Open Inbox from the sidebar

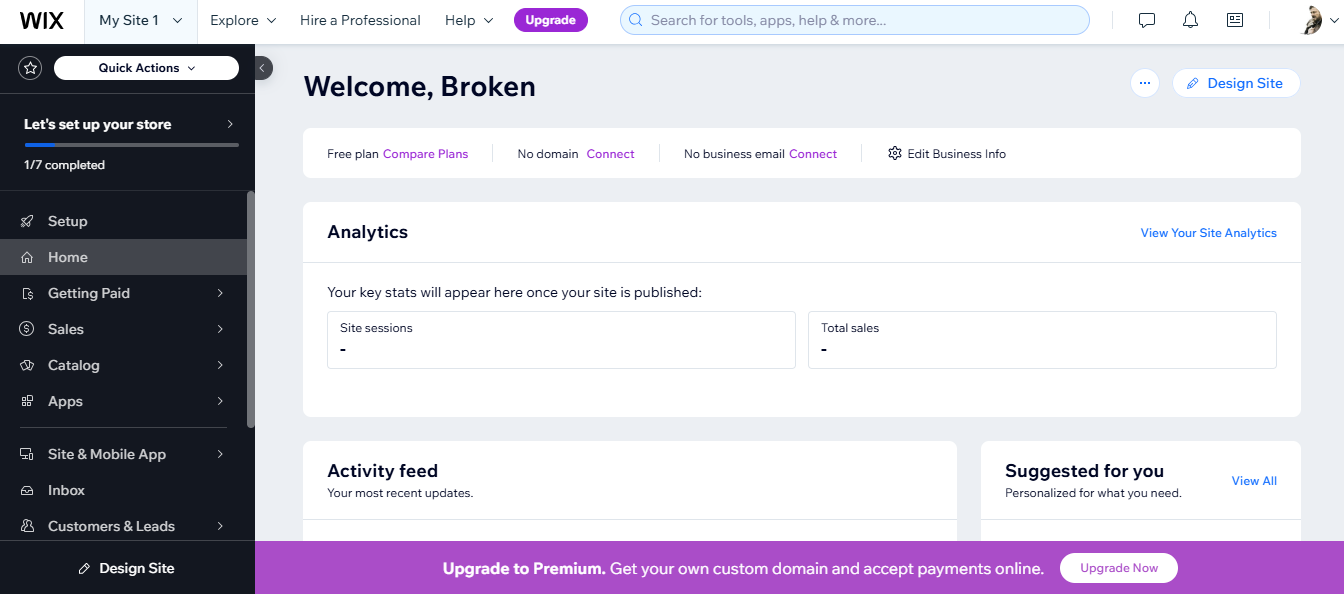tap(66, 490)
